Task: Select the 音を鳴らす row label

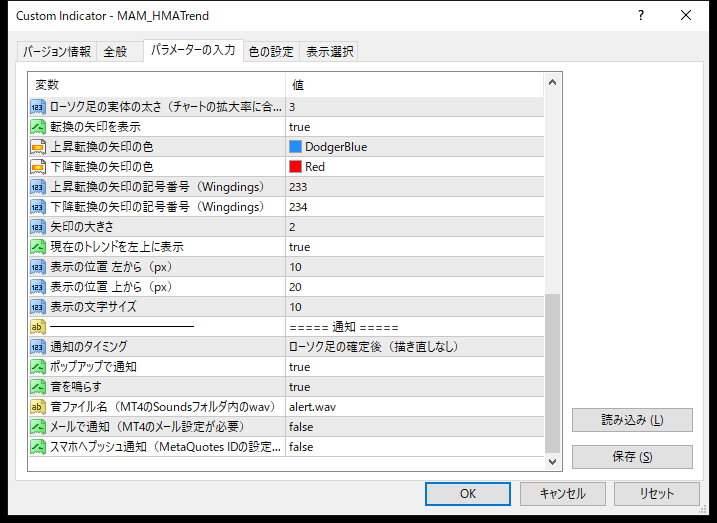Action: [76, 387]
